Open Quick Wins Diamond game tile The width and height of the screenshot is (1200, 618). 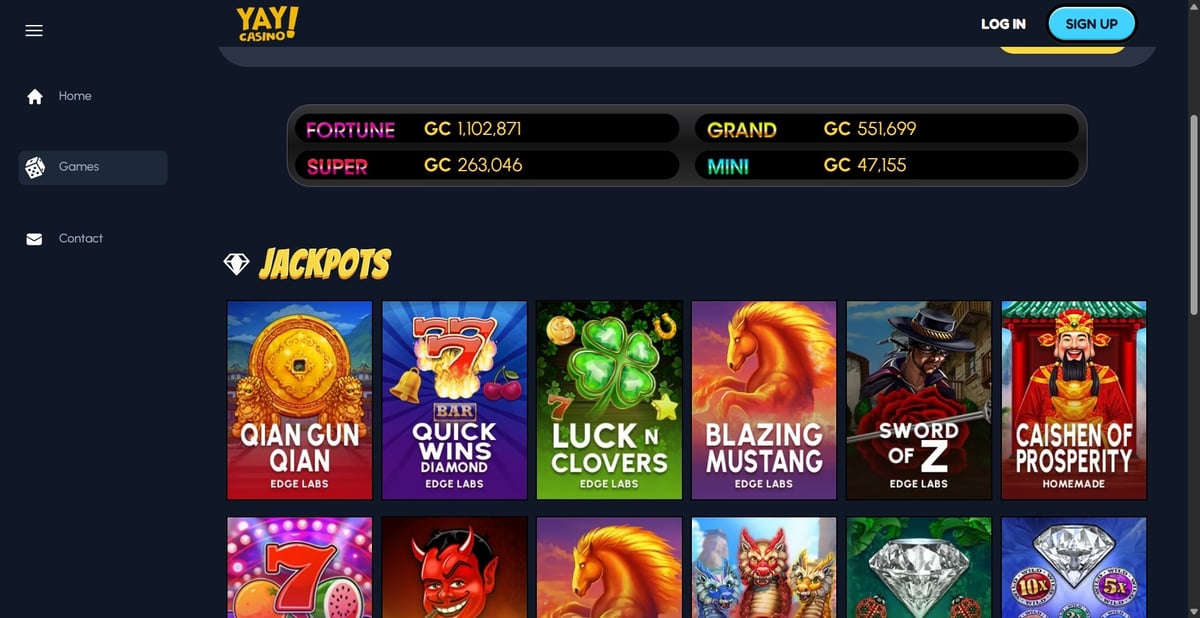coord(454,400)
